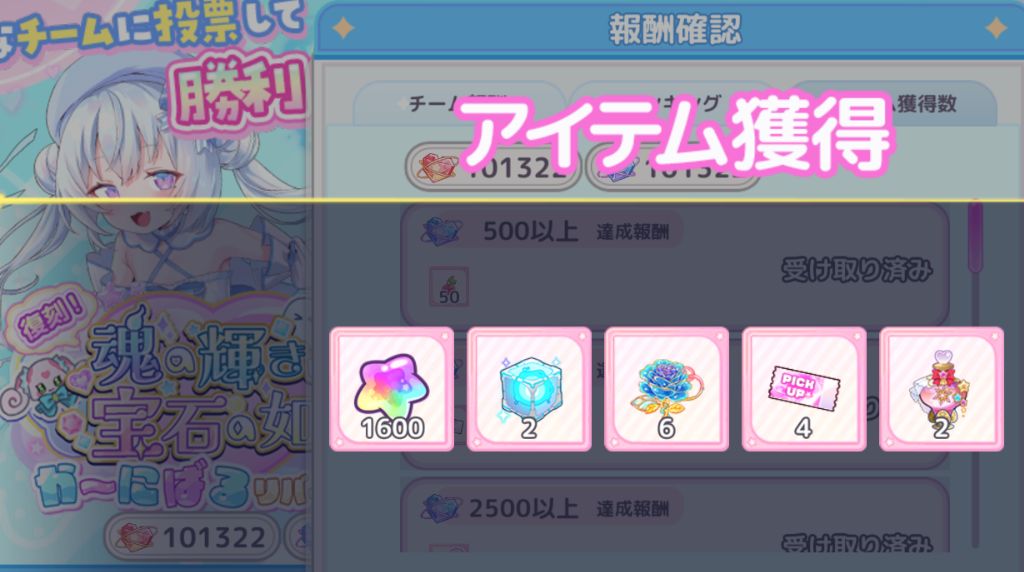This screenshot has height=572, width=1024.
Task: Select the ice cube crystal reward item
Action: (x=530, y=390)
